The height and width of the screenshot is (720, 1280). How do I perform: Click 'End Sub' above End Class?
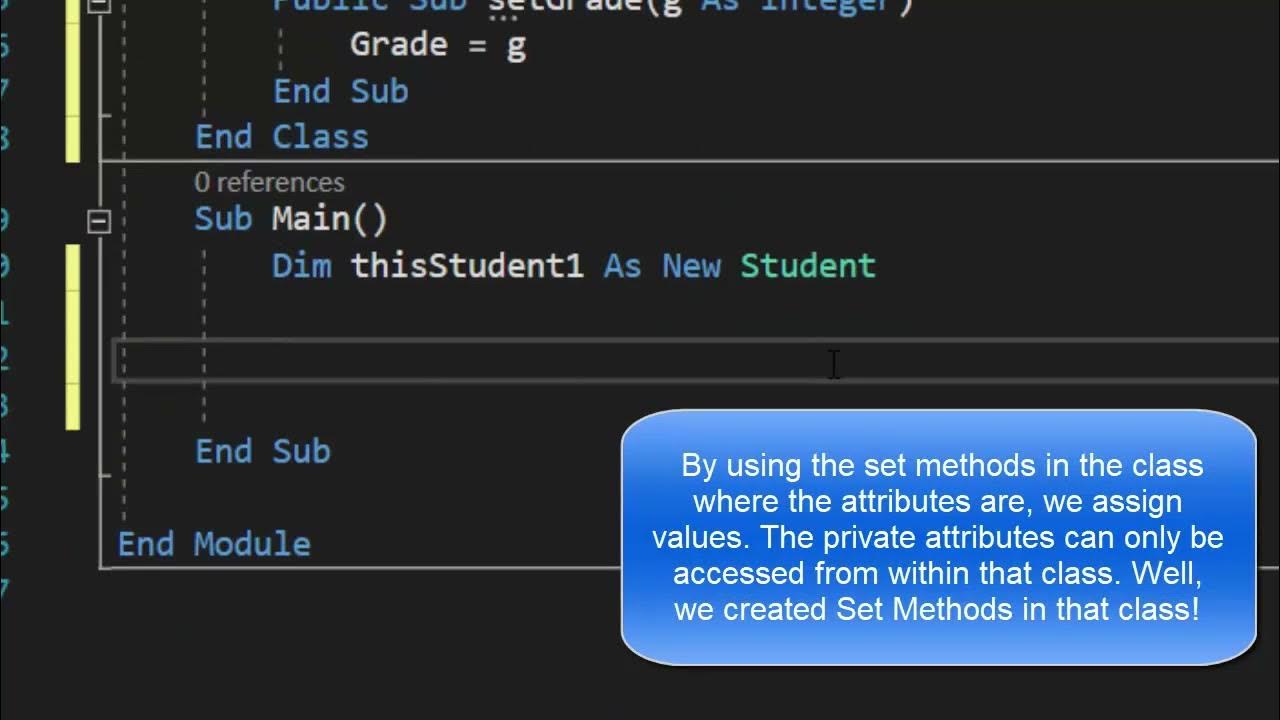point(340,91)
